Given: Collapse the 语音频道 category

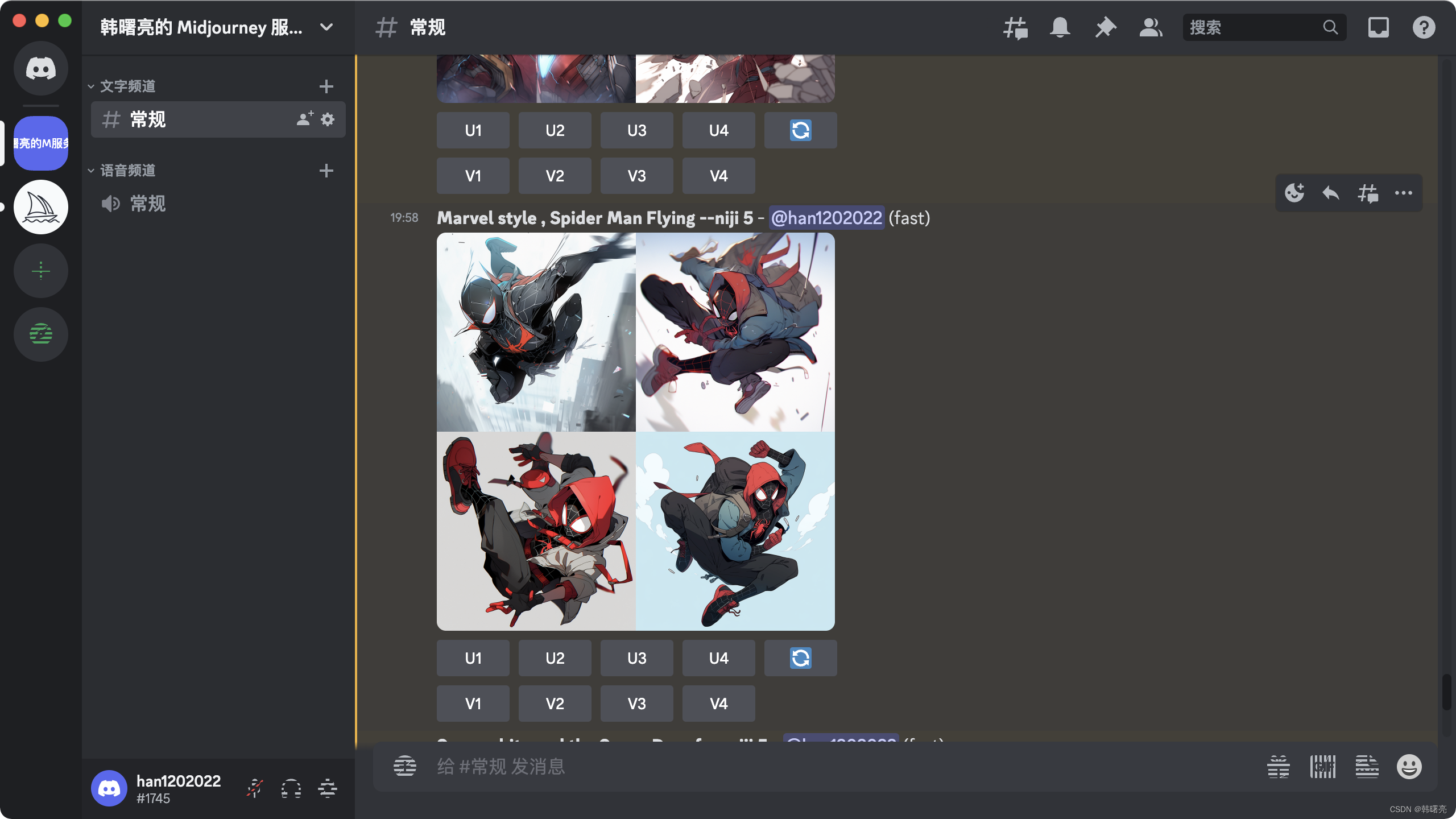Looking at the screenshot, I should pos(127,171).
